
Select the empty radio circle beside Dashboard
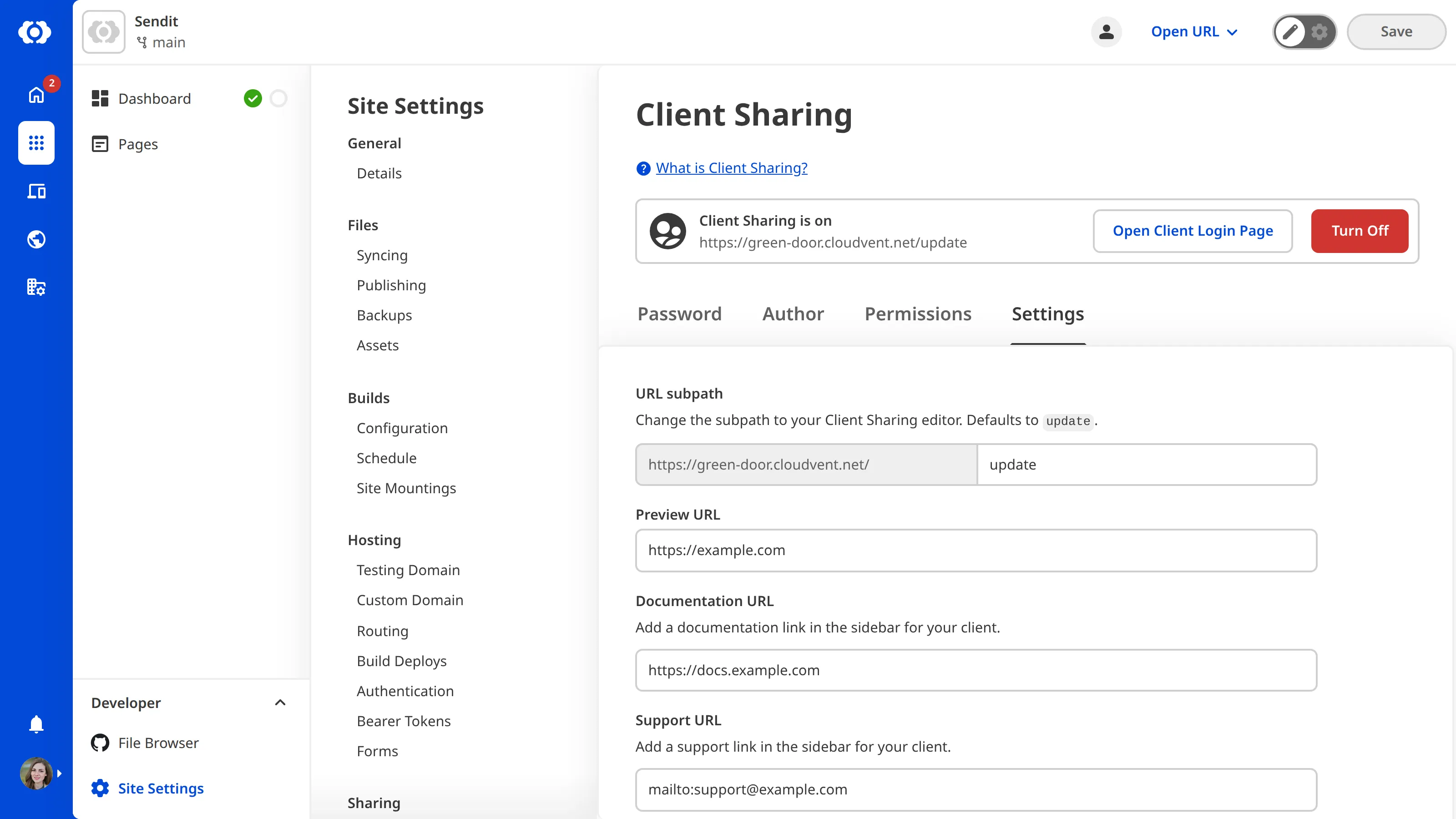point(278,98)
